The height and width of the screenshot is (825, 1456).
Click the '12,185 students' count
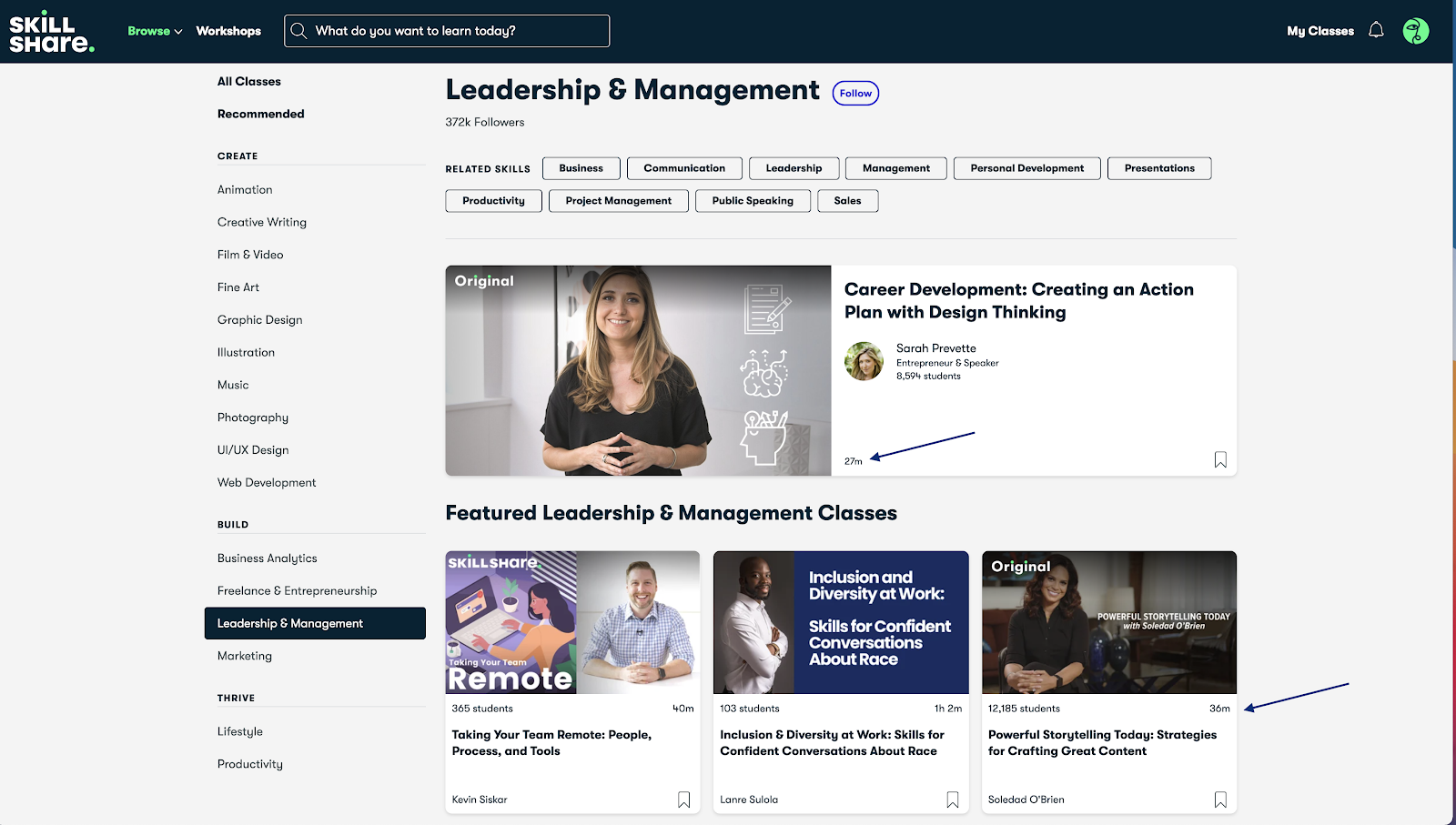(x=1024, y=709)
